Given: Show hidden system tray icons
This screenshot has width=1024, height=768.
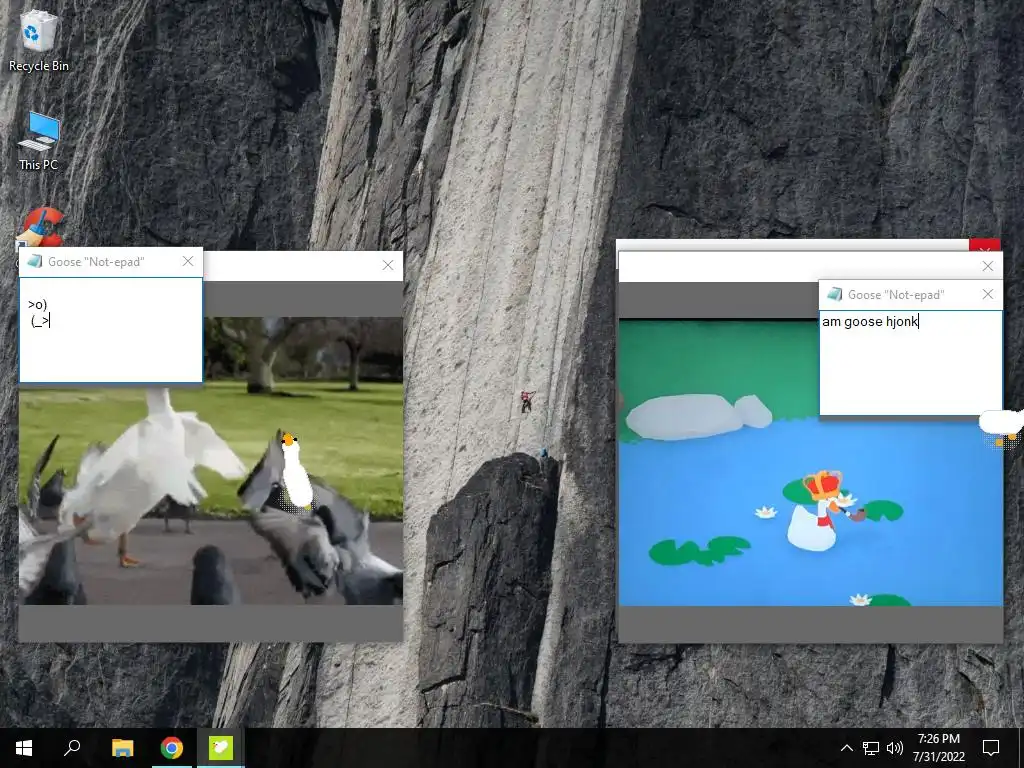Looking at the screenshot, I should 846,748.
